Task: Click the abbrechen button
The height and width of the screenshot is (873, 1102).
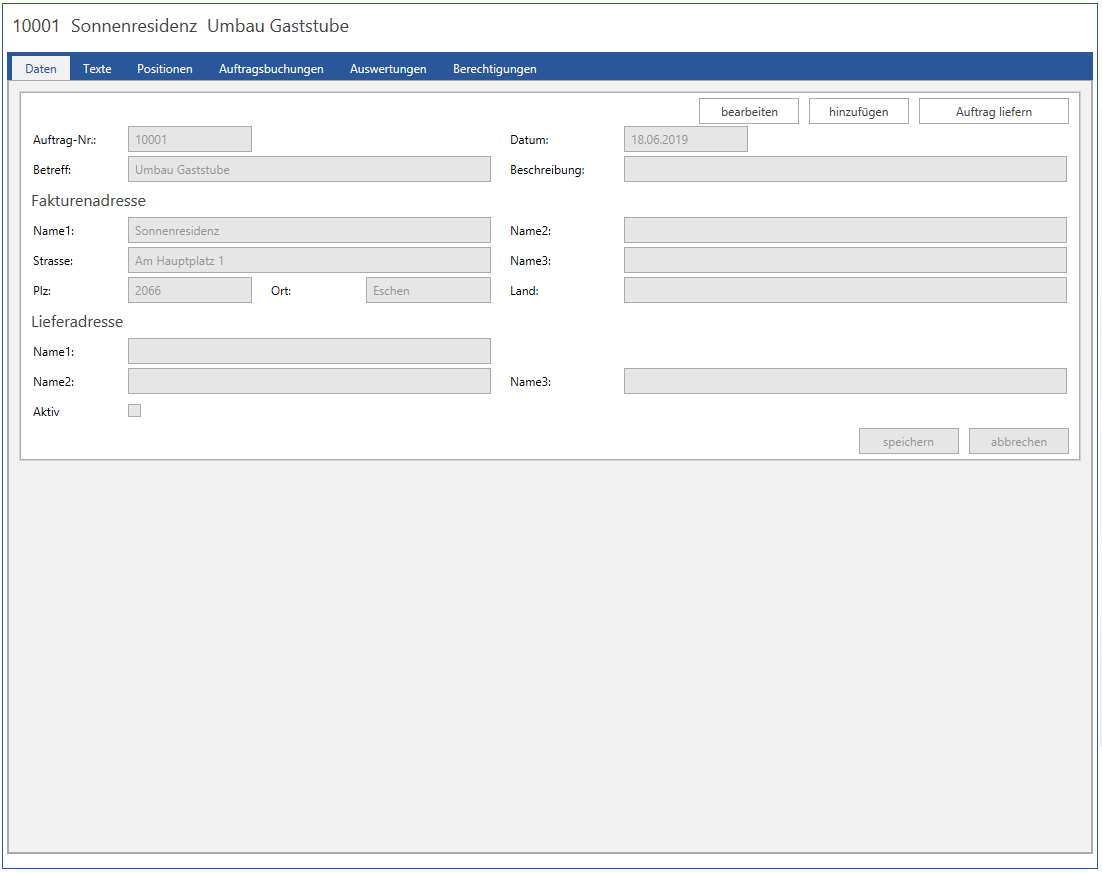Action: pos(1018,441)
